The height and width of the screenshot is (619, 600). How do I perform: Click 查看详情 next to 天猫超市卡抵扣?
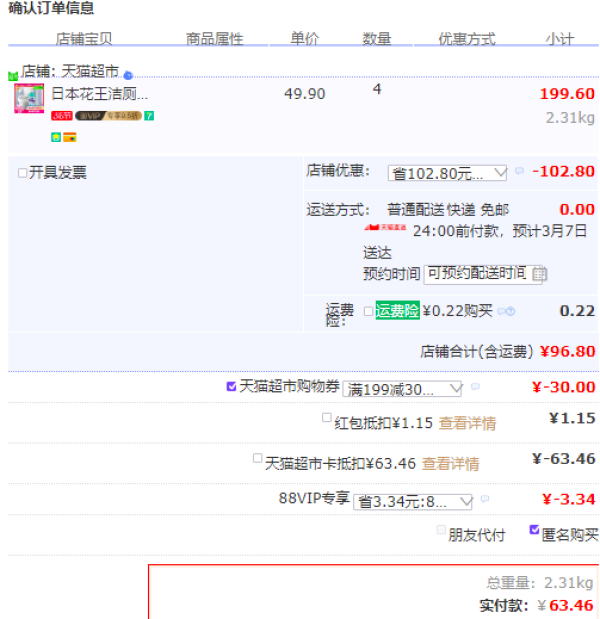(450, 464)
